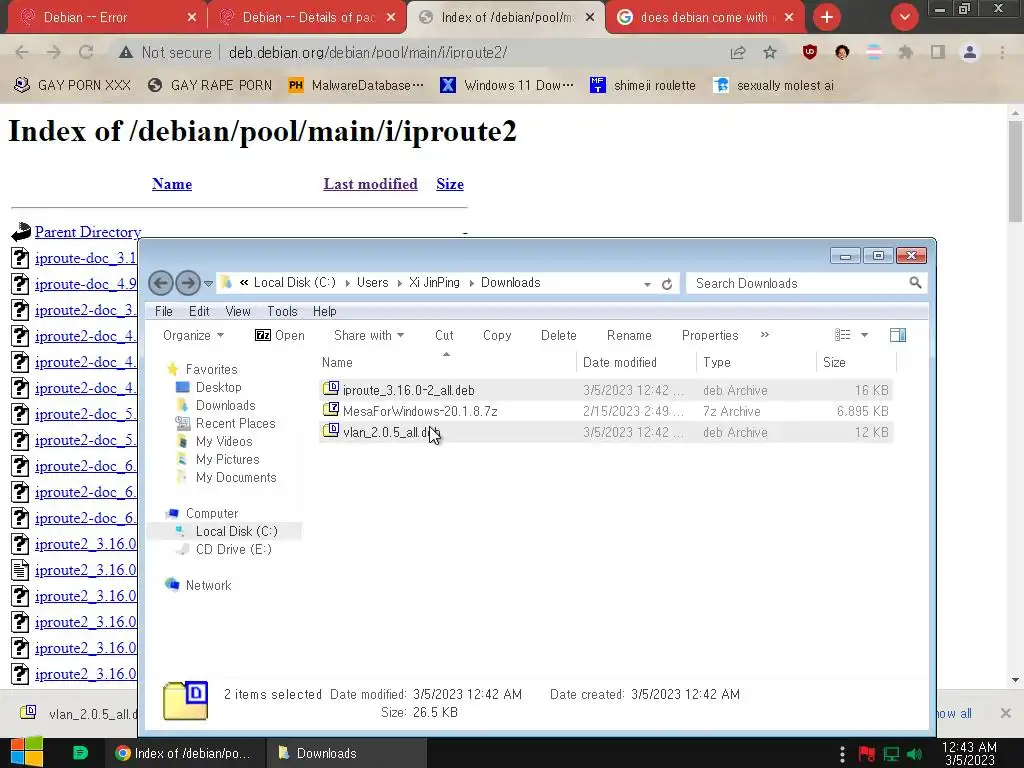Viewport: 1024px width, 768px height.
Task: Click the Properties toolbar command
Action: [x=710, y=335]
